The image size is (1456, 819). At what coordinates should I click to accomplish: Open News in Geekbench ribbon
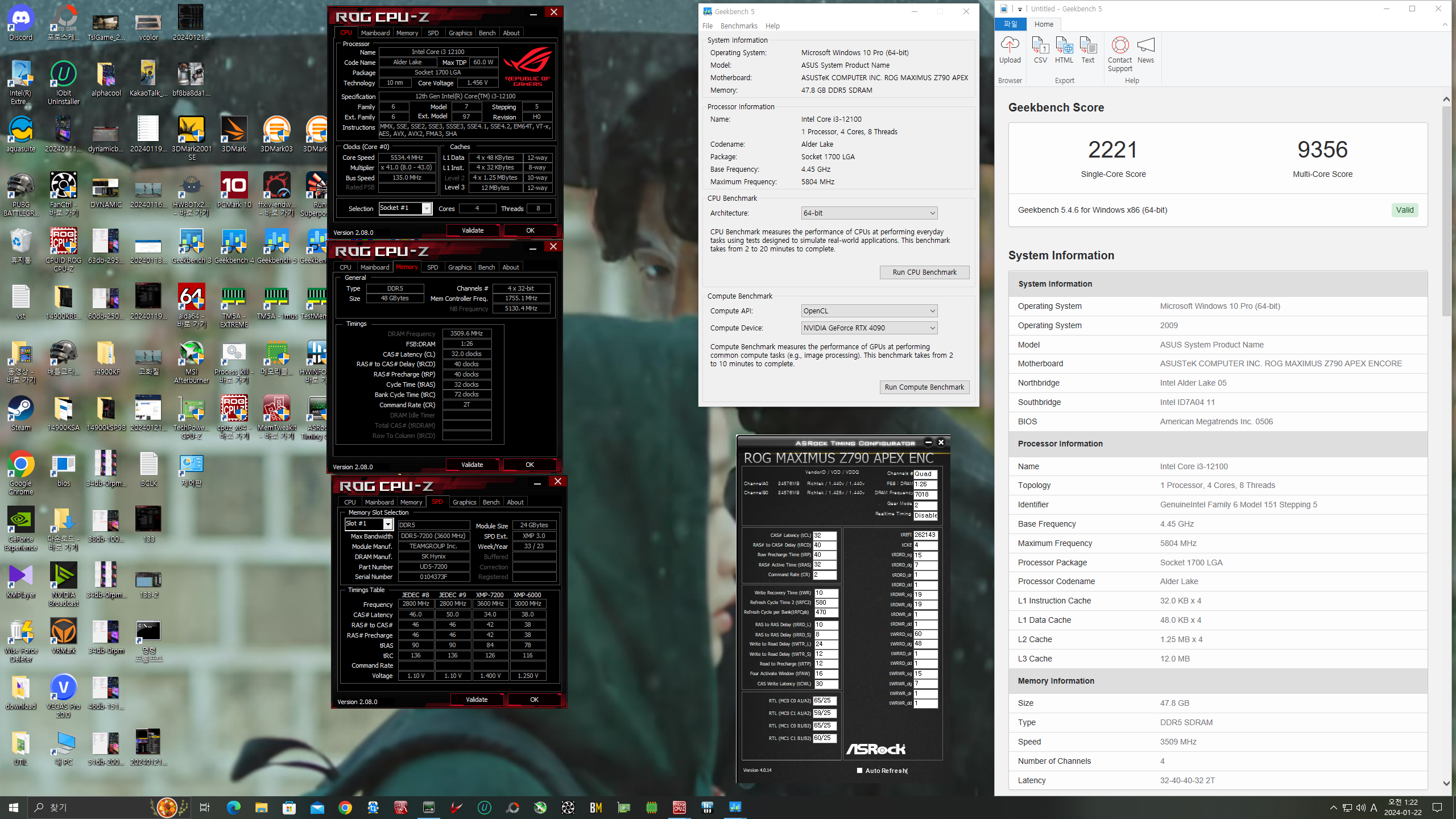(1145, 50)
